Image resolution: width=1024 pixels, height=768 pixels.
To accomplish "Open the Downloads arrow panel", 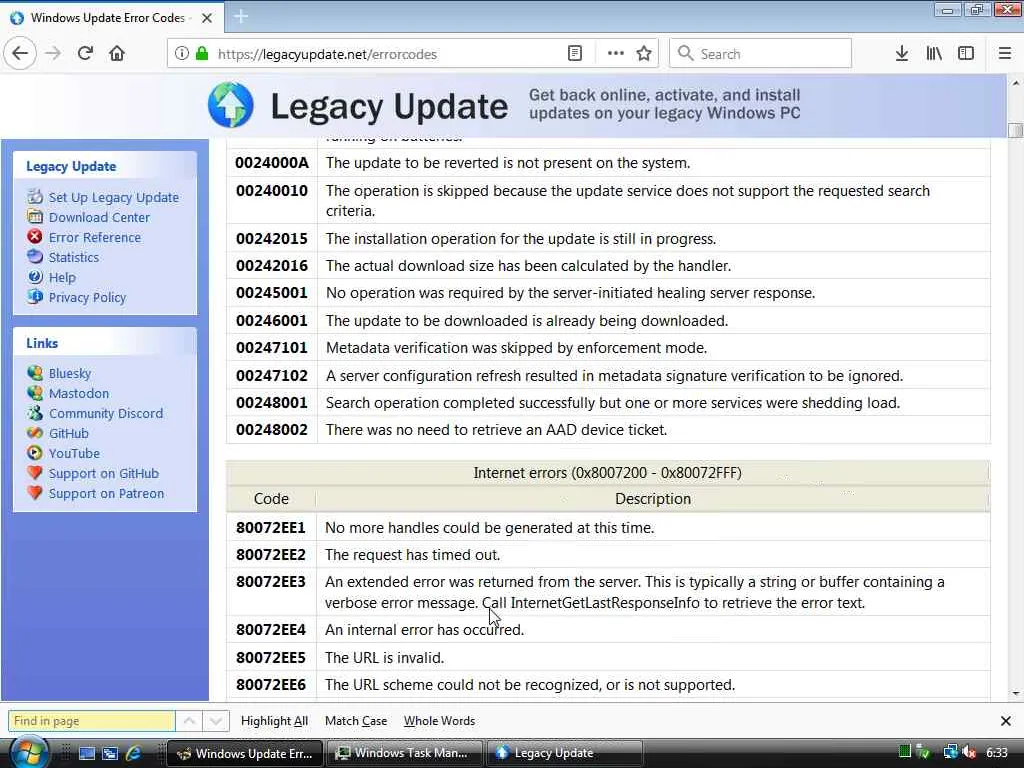I will click(901, 54).
